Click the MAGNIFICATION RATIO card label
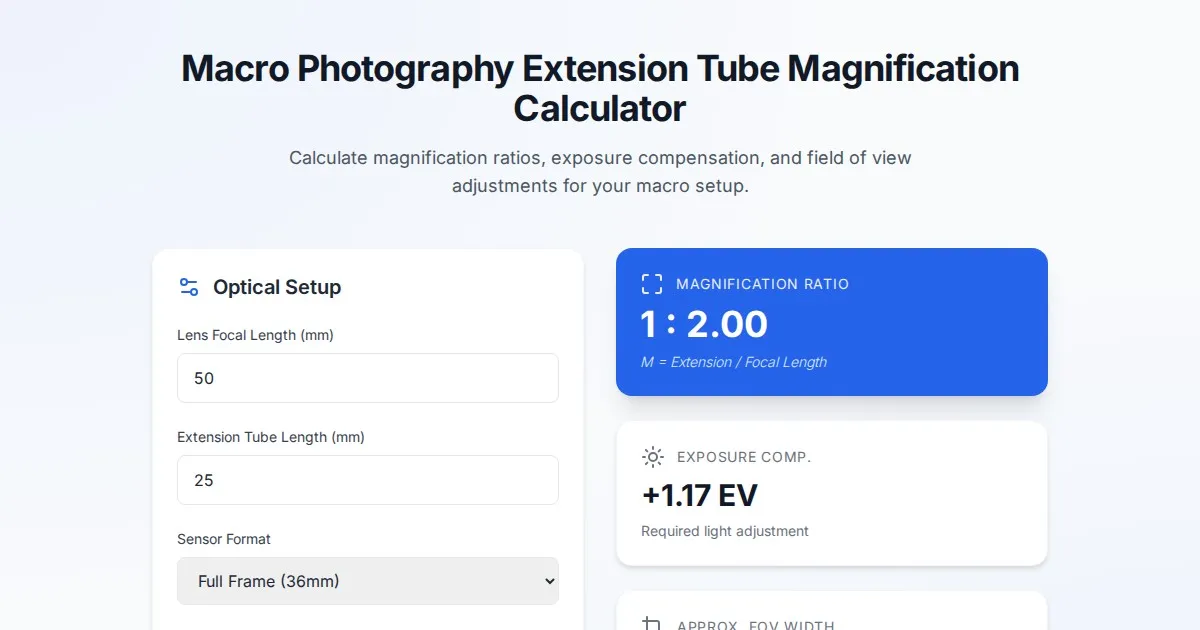The image size is (1200, 630). tap(762, 284)
